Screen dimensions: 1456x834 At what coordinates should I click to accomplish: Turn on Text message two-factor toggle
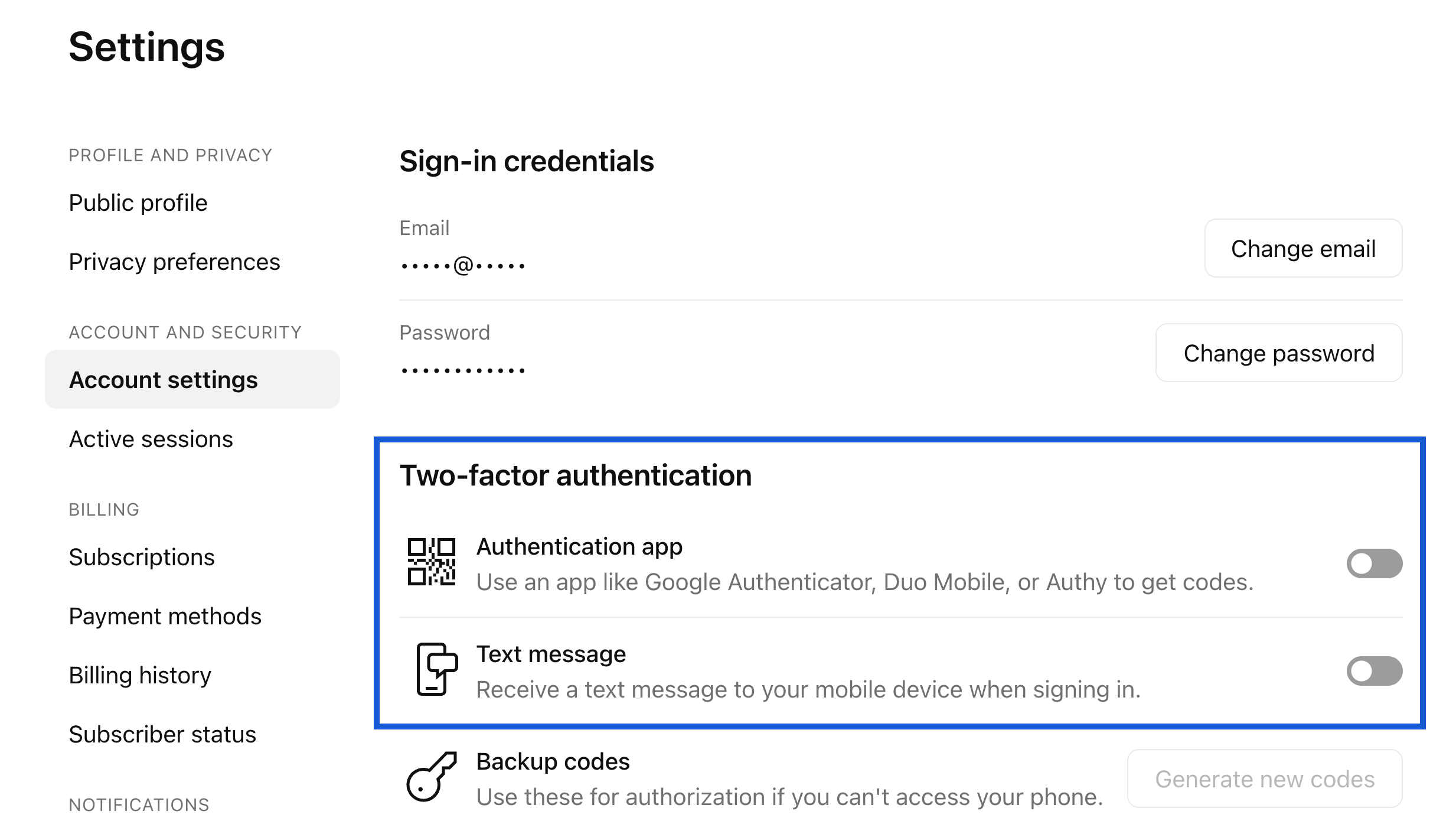(1374, 671)
